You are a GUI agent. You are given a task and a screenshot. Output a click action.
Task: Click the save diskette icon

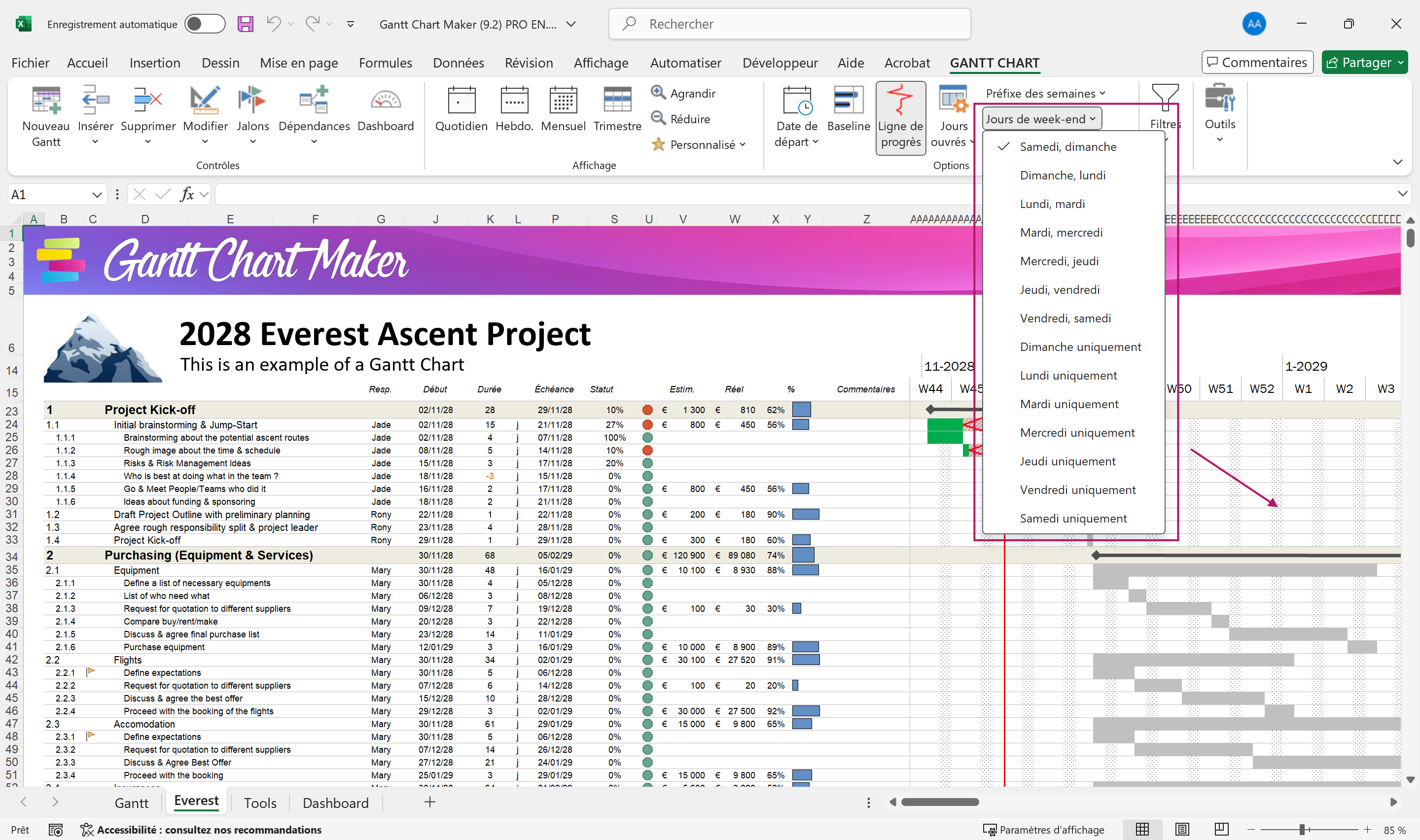coord(245,24)
